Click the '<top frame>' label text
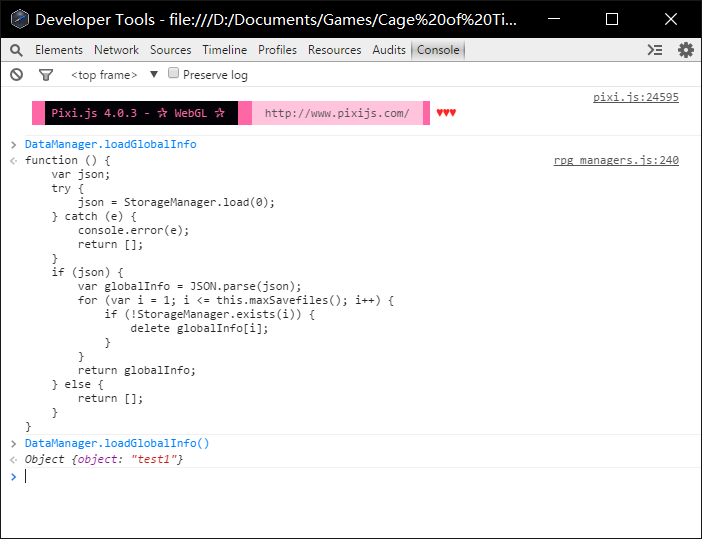 pos(104,75)
